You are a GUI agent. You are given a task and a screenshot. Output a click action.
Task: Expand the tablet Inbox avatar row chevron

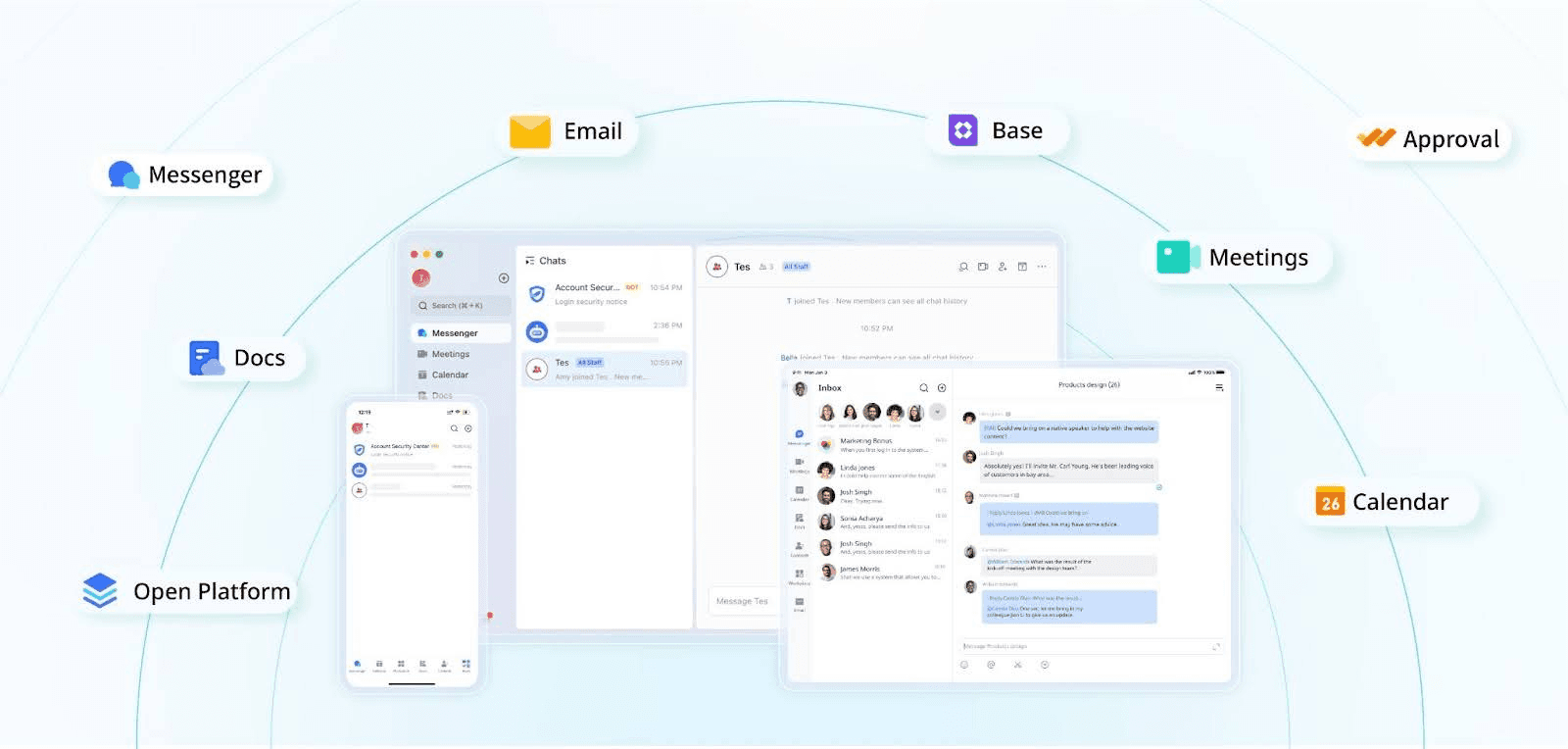pos(938,412)
